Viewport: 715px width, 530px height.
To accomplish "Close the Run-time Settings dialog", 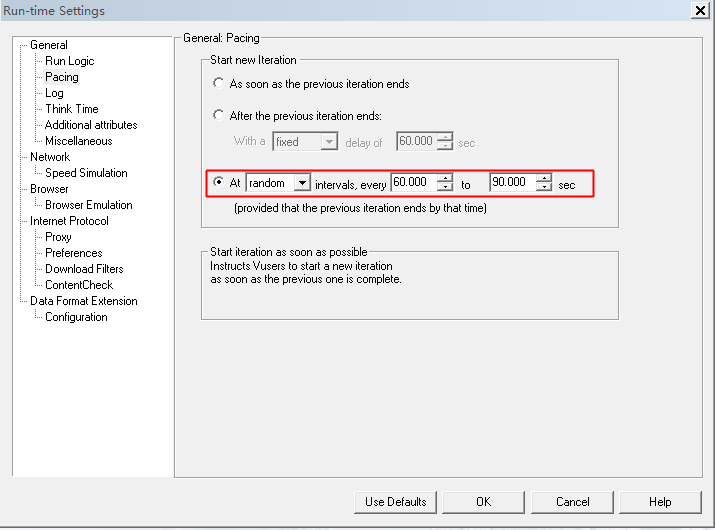I will click(x=700, y=10).
